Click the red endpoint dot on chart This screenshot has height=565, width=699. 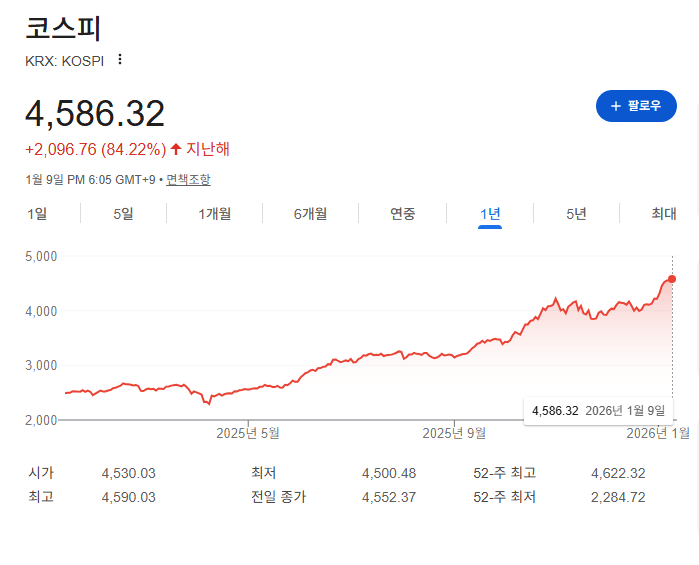coord(672,279)
